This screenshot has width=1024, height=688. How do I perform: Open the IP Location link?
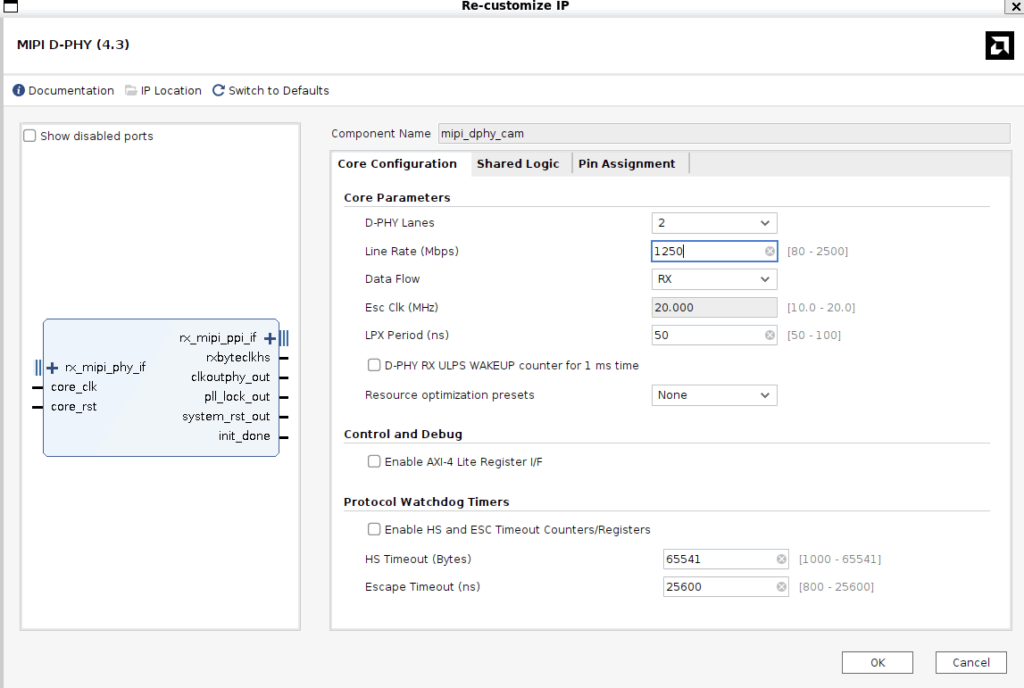pos(171,91)
